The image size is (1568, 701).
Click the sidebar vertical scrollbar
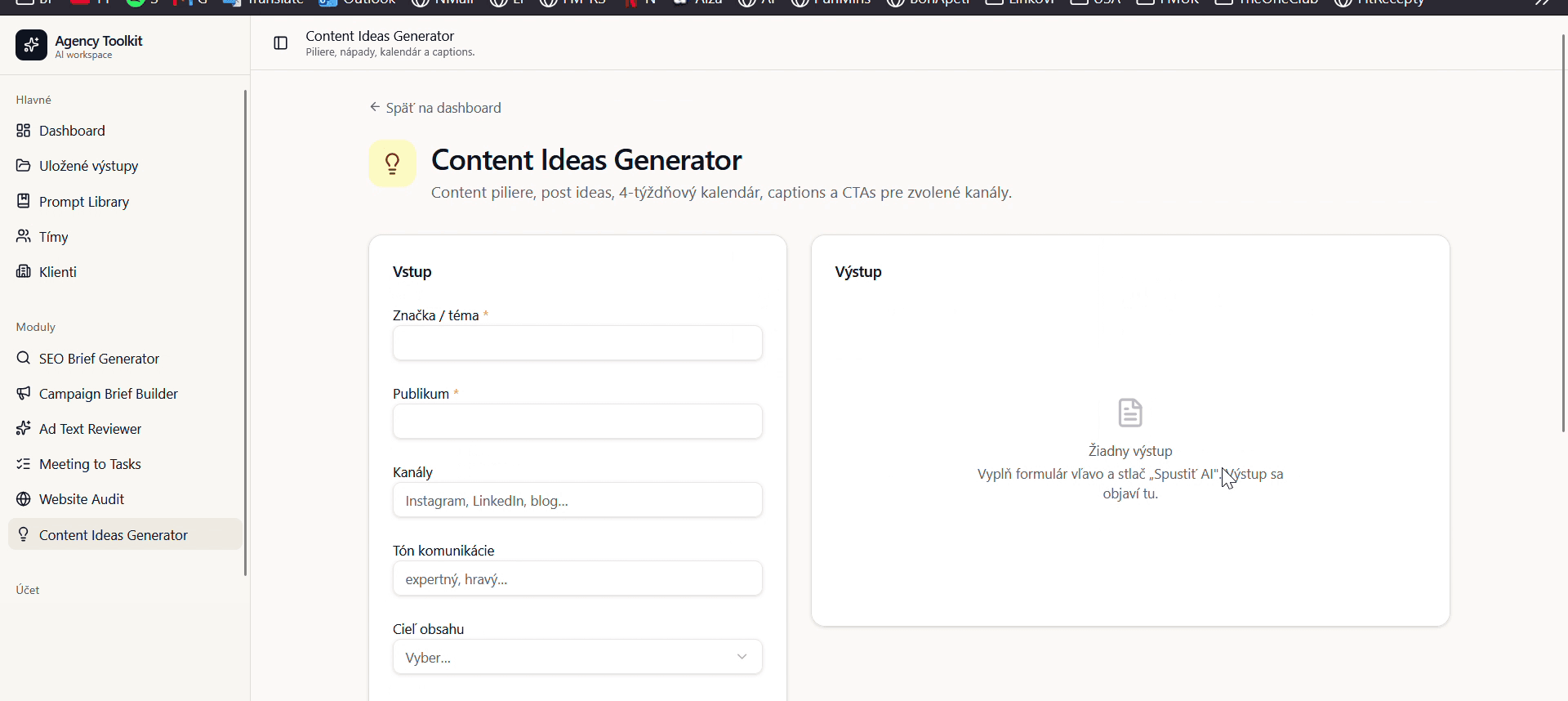[245, 333]
